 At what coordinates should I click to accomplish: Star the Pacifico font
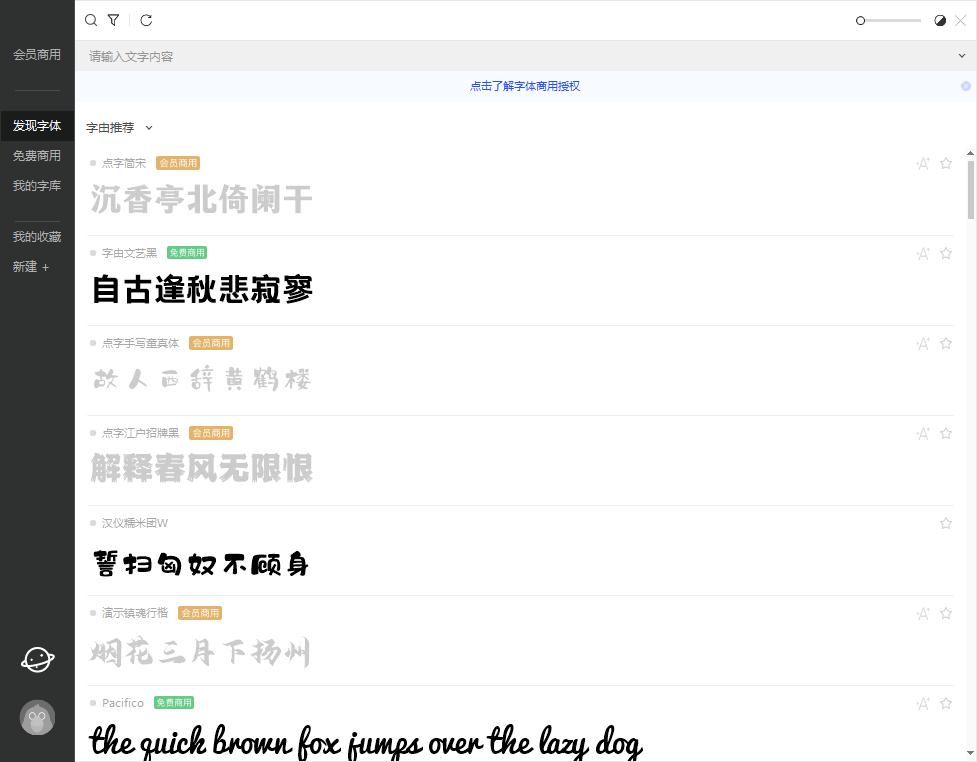pos(945,703)
